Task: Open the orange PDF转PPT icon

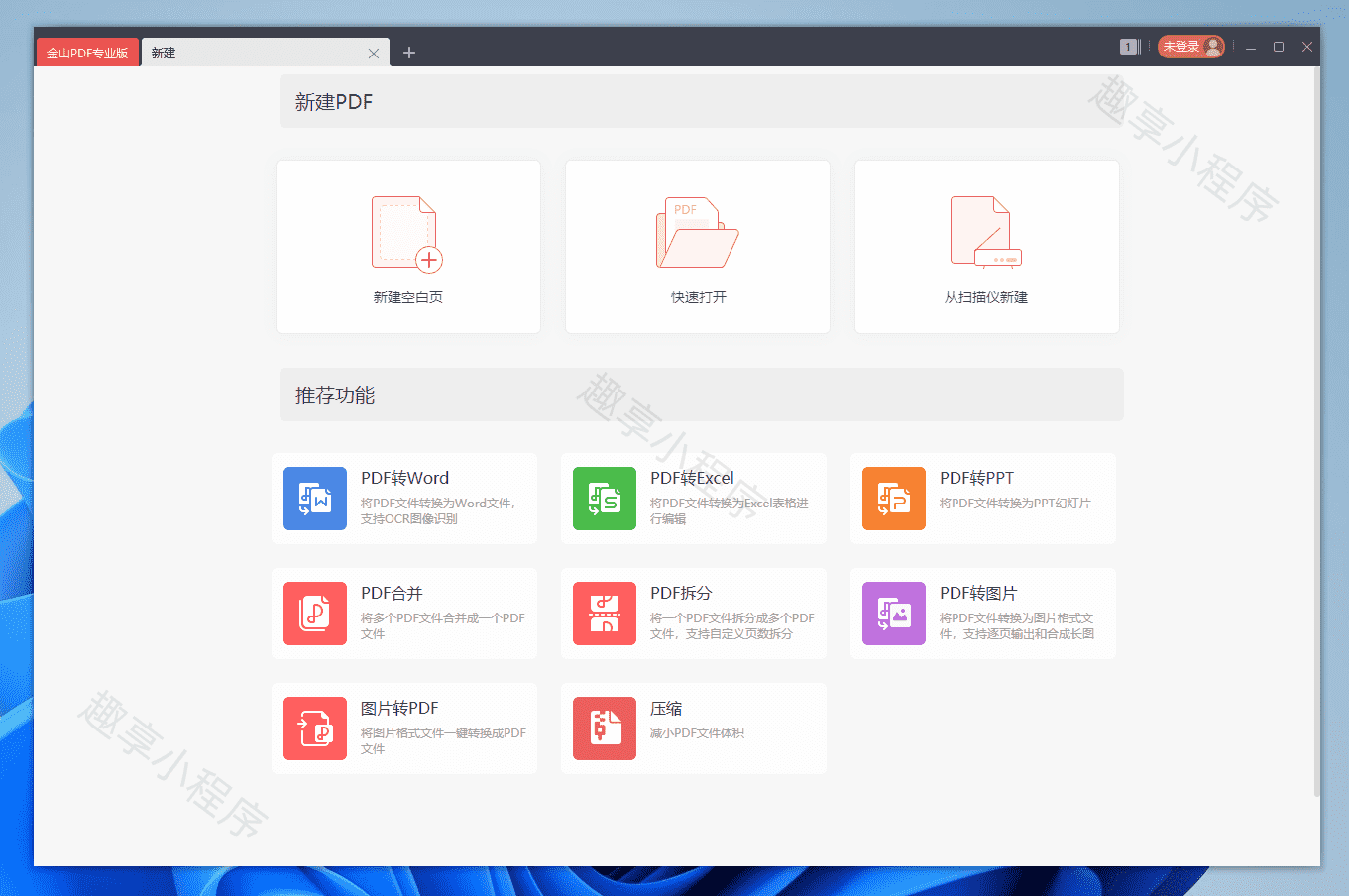Action: point(894,499)
